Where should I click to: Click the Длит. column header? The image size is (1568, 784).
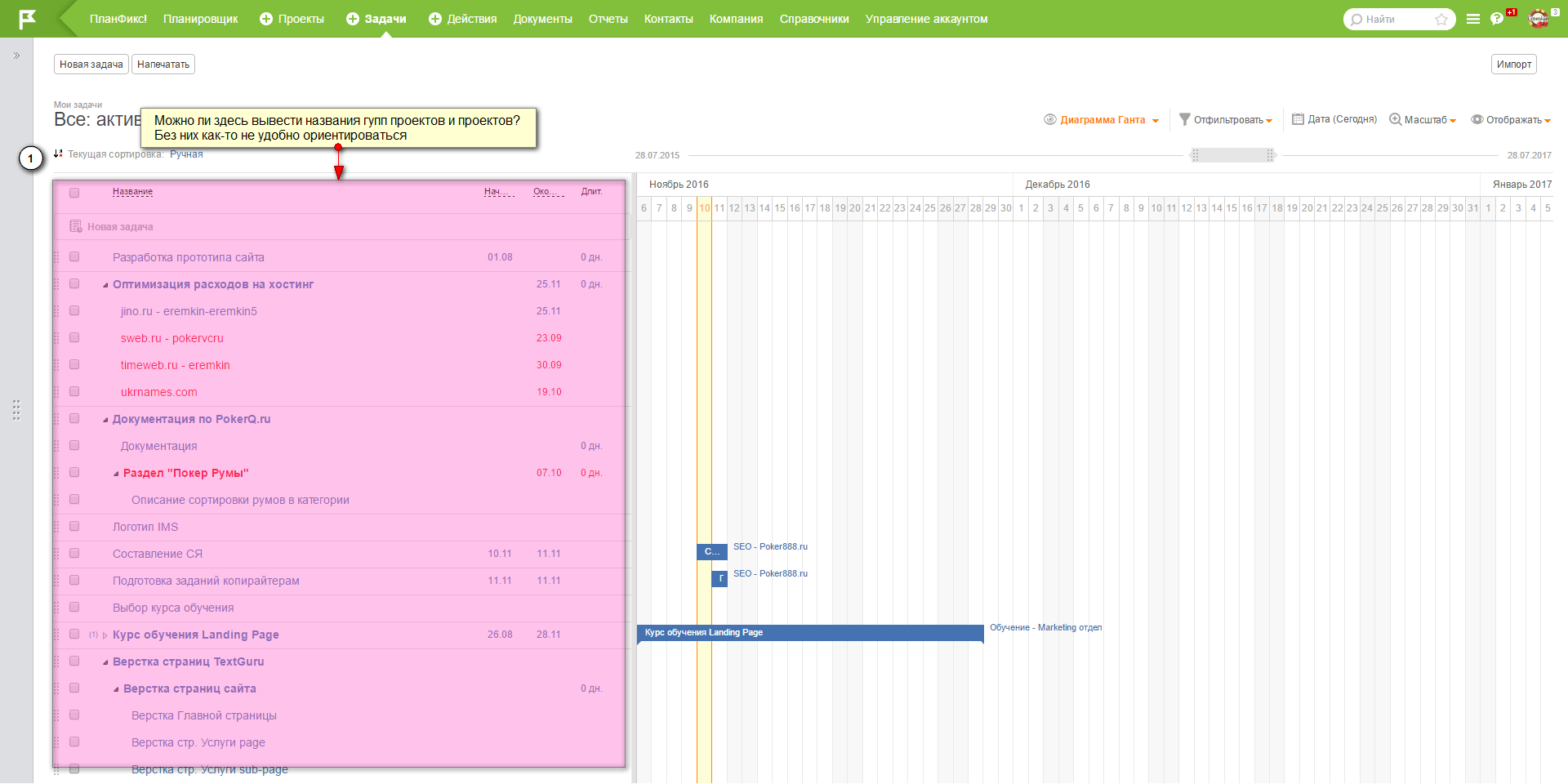(592, 192)
